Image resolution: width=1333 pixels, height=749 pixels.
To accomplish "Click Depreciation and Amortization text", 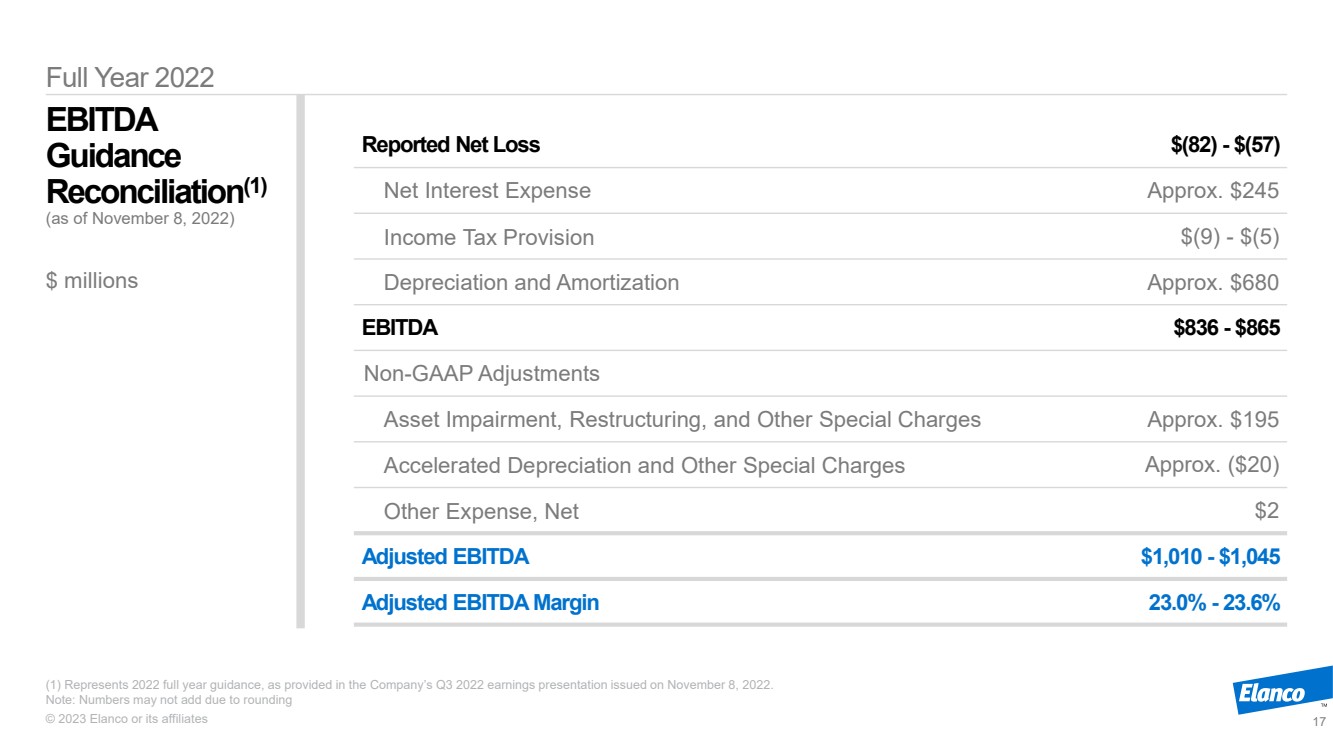I will point(531,282).
